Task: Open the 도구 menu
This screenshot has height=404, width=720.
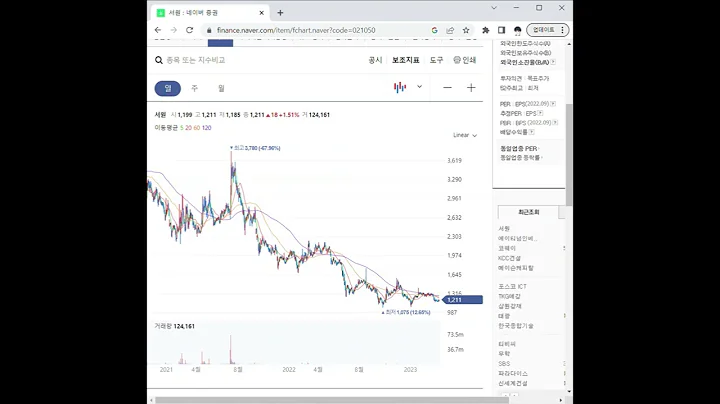Action: click(x=436, y=60)
